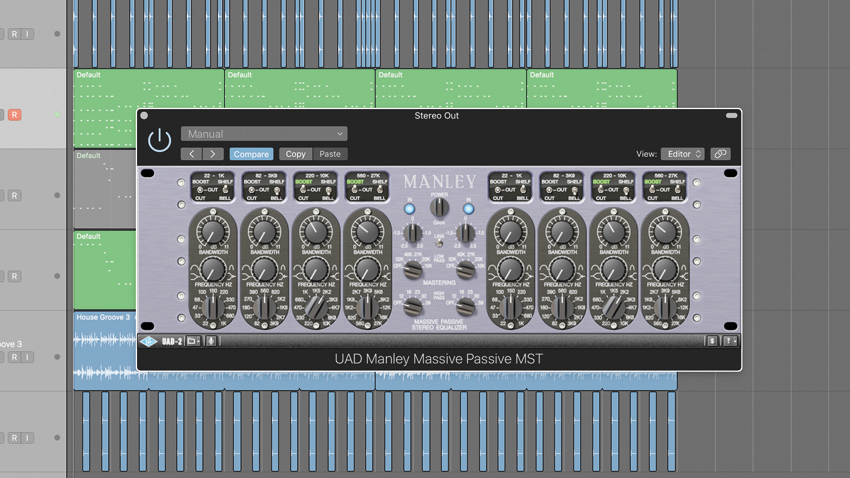Open the View Editor dropdown
Screen dimensions: 850x478
(682, 154)
